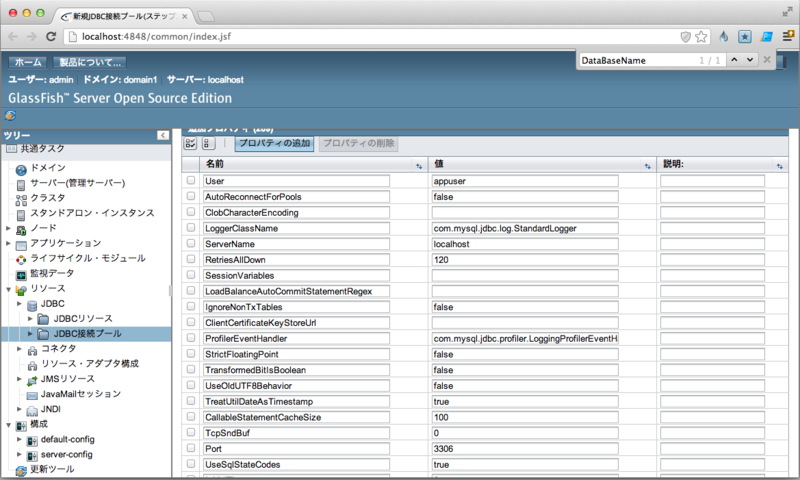The image size is (800, 480).
Task: Bookmark this page with the star icon
Action: click(x=701, y=36)
